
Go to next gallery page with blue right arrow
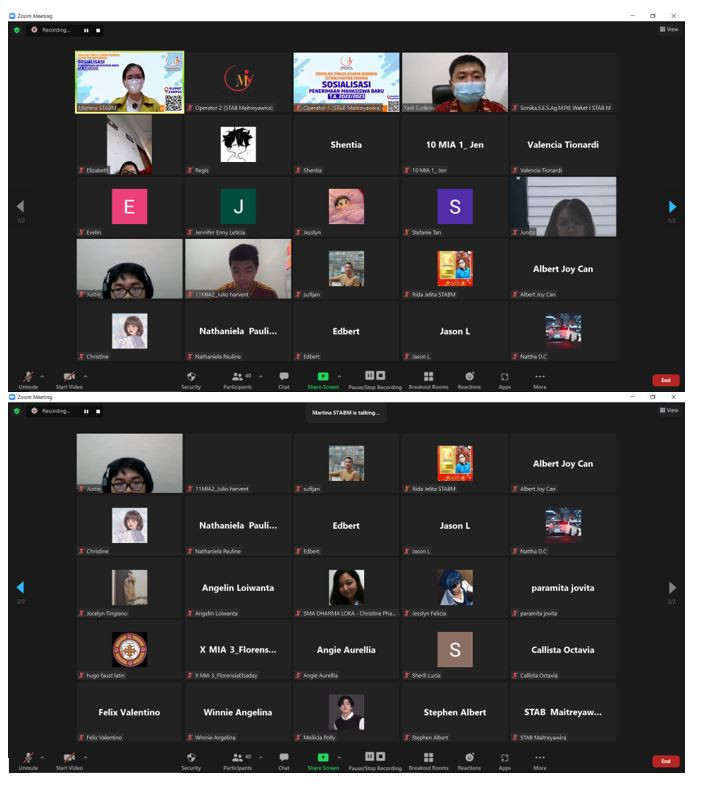coord(672,206)
